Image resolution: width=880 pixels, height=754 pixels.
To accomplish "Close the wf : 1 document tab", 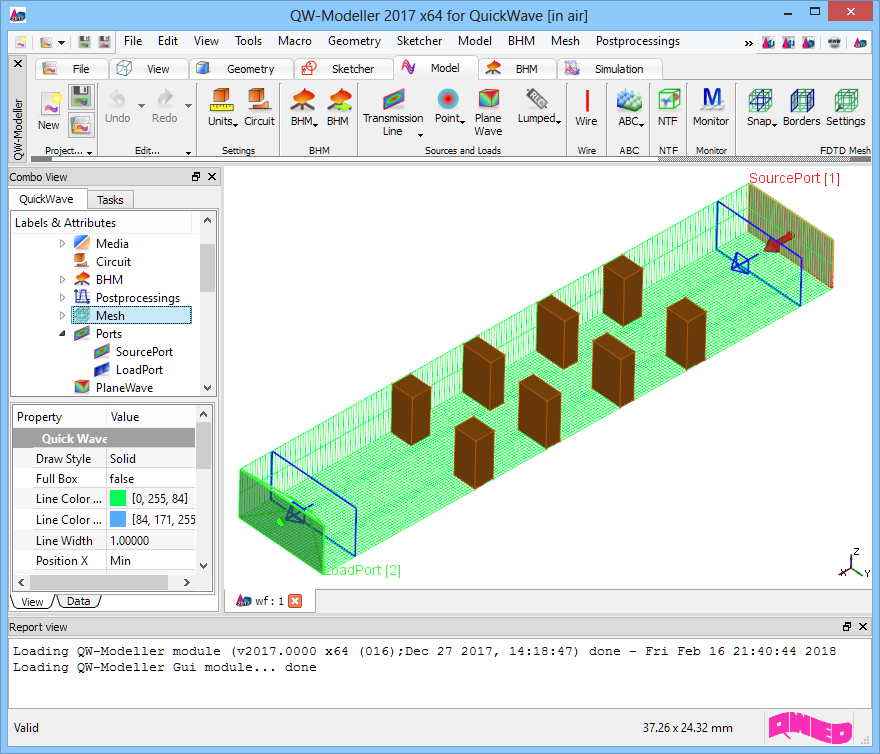I will coord(295,601).
